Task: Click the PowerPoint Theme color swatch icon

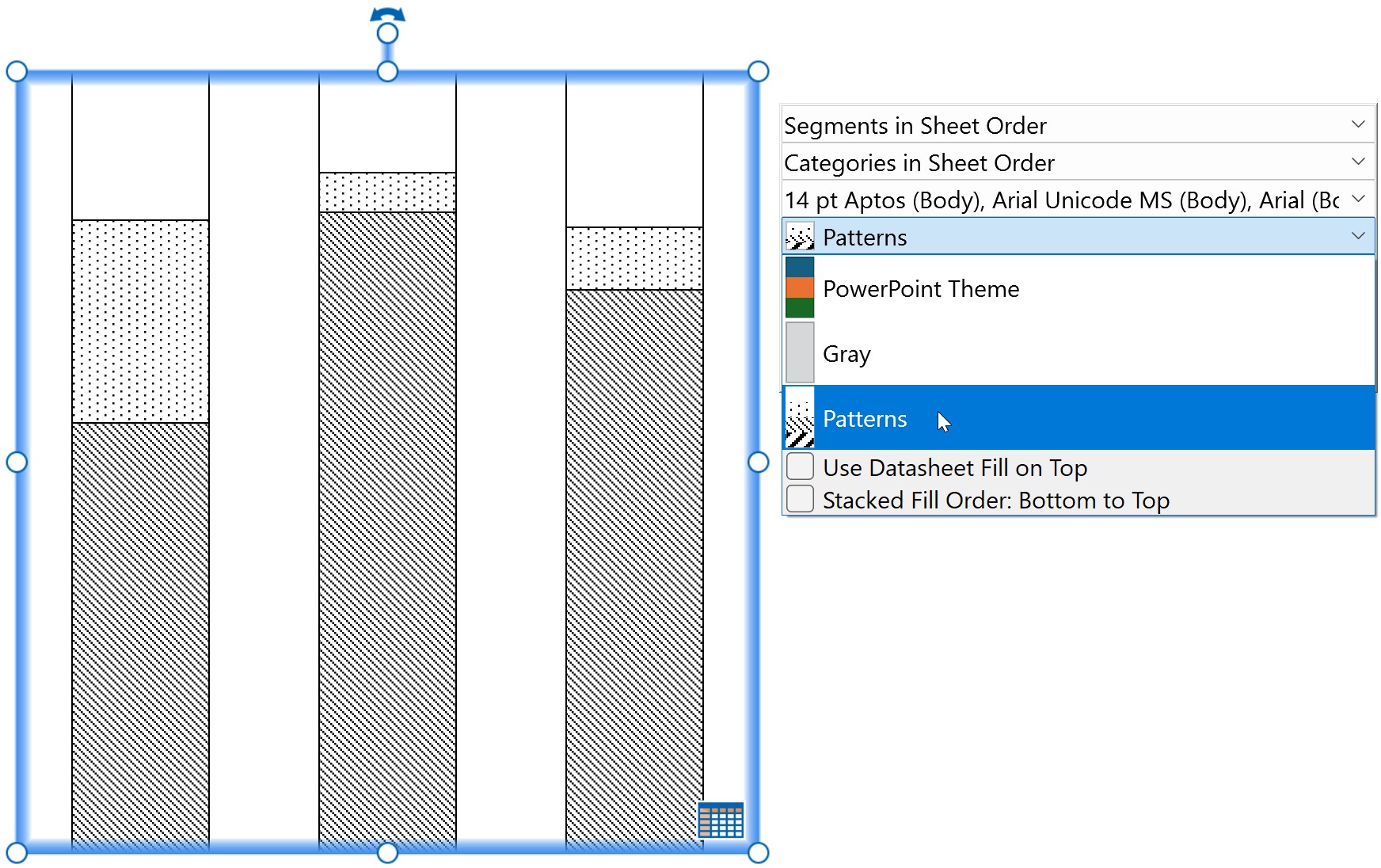Action: point(800,287)
